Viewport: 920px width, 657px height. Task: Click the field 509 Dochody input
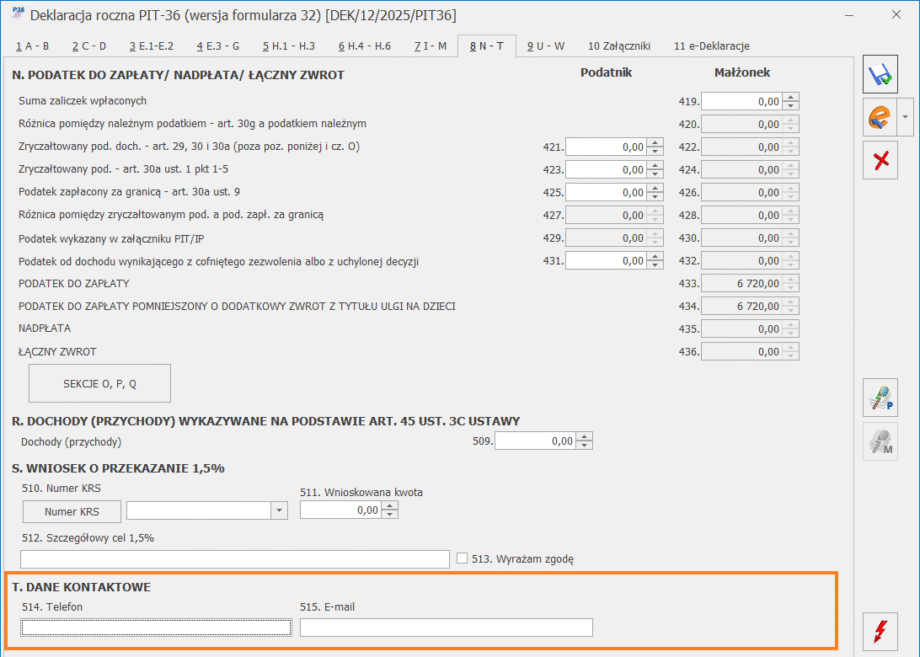(x=535, y=441)
